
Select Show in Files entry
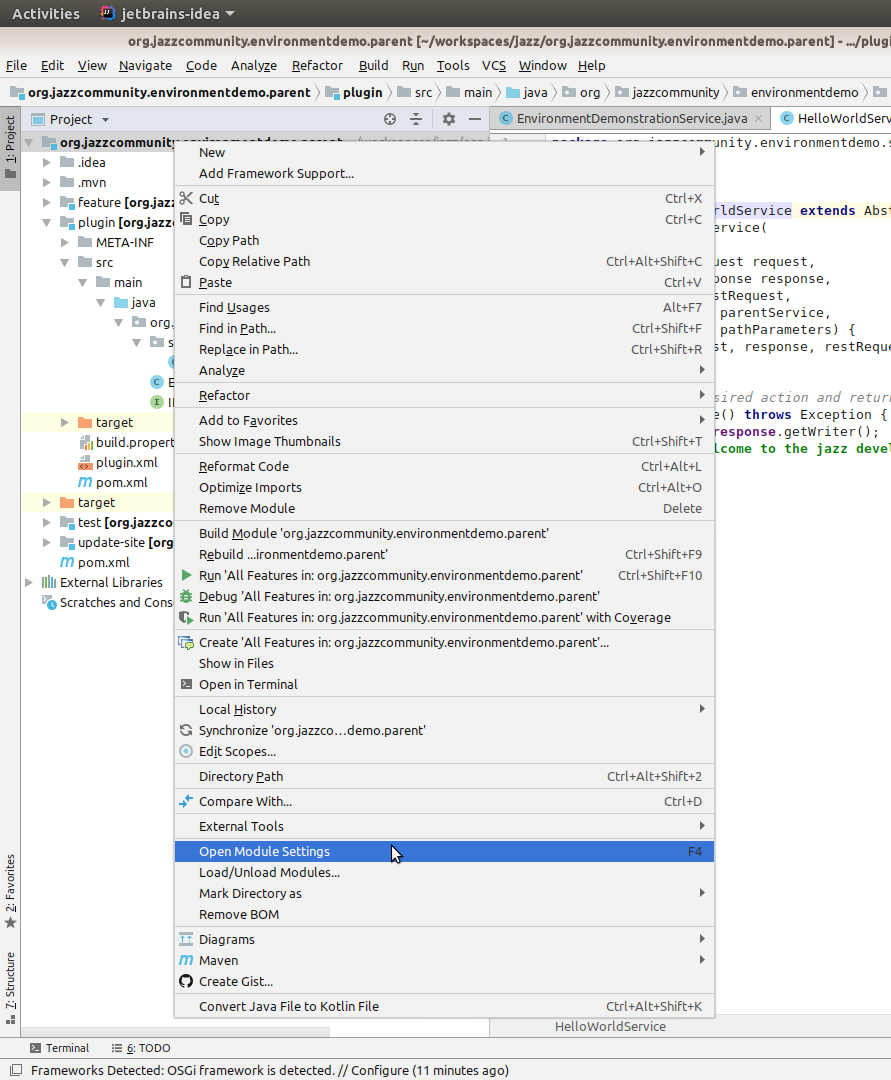[444, 663]
